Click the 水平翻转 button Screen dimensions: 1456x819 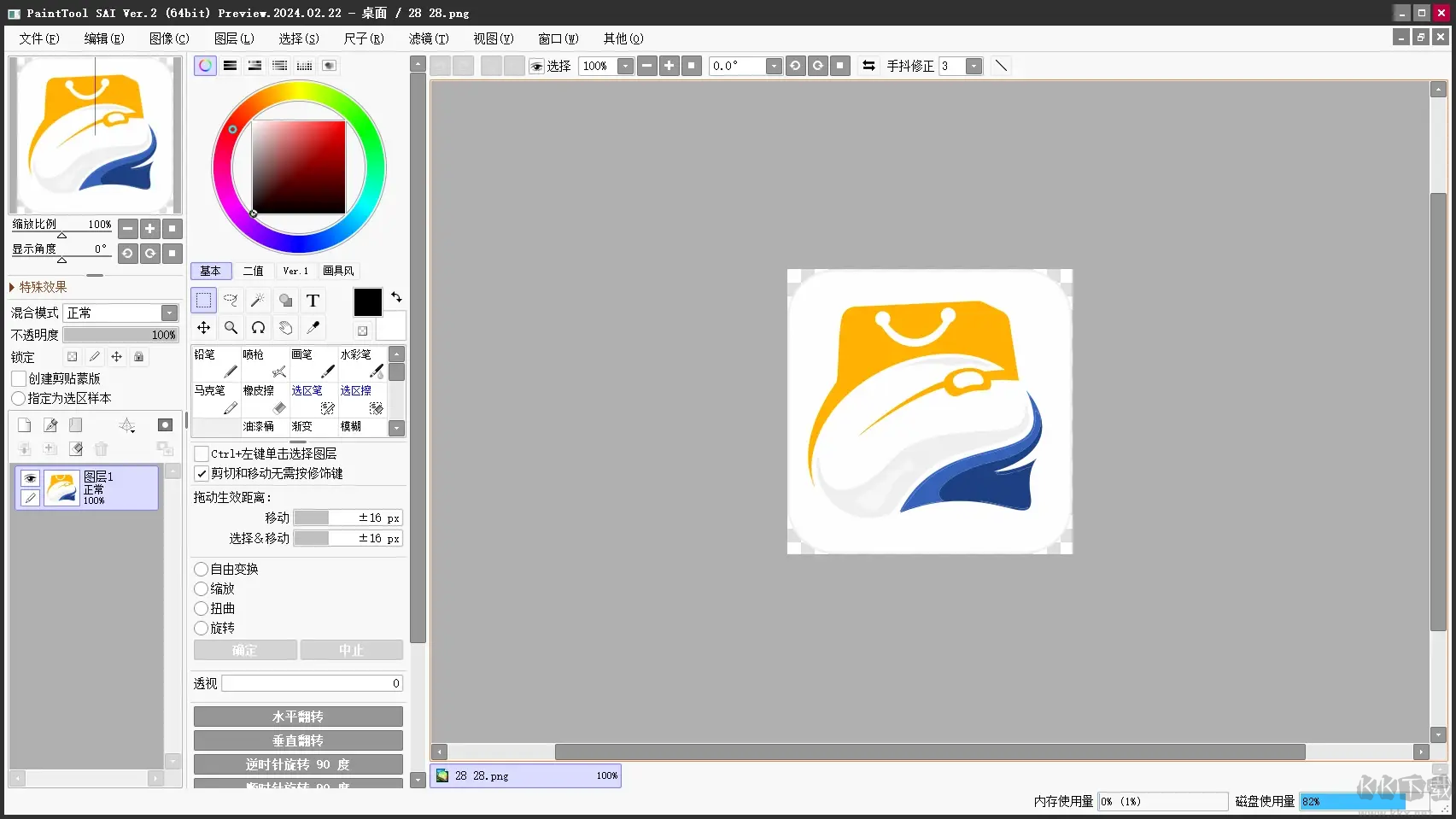298,717
